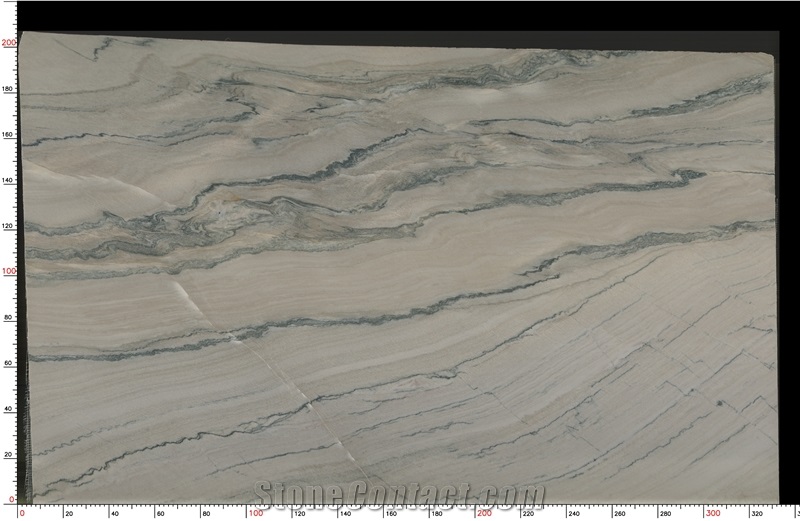
Task: Click the 120 label on the vertical ruler
Action: tap(8, 226)
